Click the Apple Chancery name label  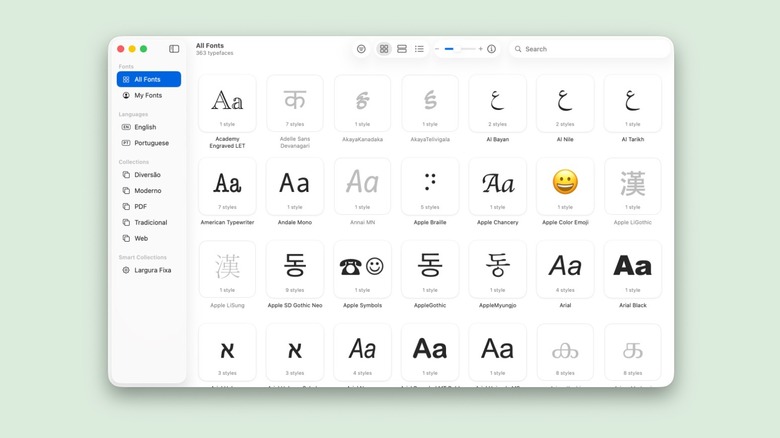pyautogui.click(x=497, y=222)
